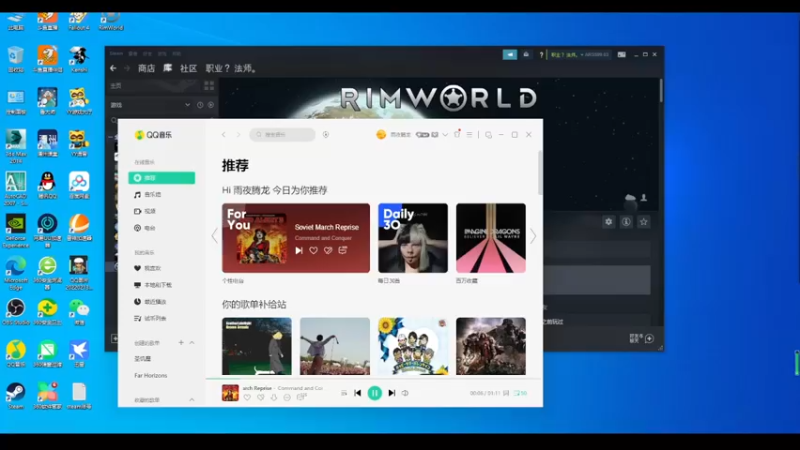Toggle lyrics display icon in player bar
800x450 pixels.
(x=506, y=393)
